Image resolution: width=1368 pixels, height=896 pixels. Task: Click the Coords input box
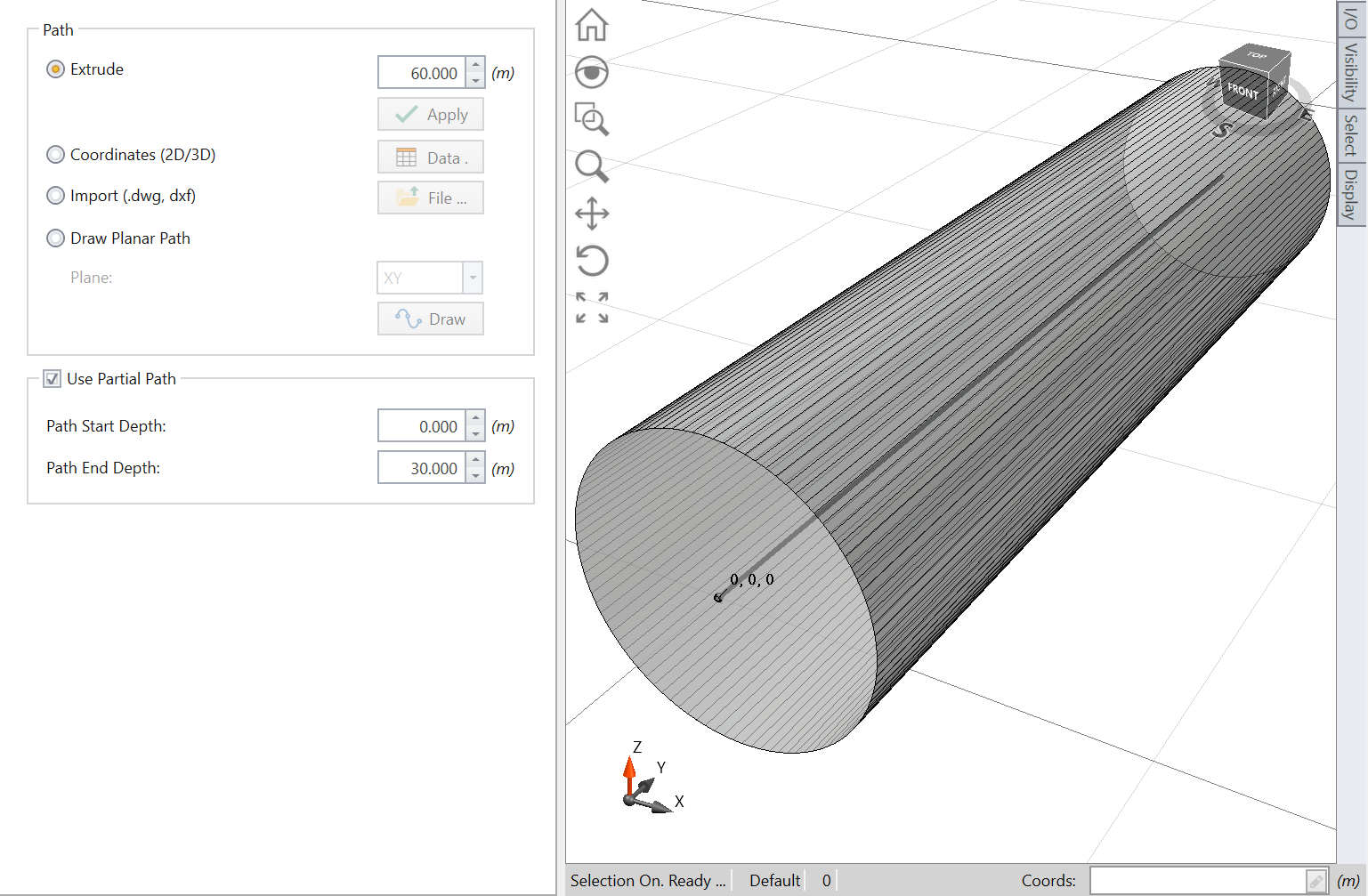[x=1198, y=881]
